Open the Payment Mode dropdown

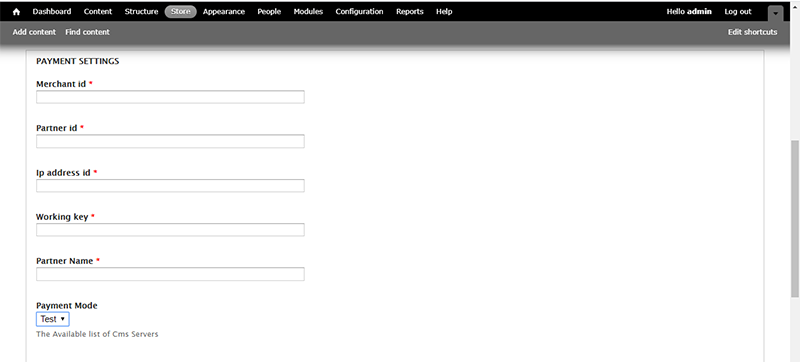coord(53,319)
